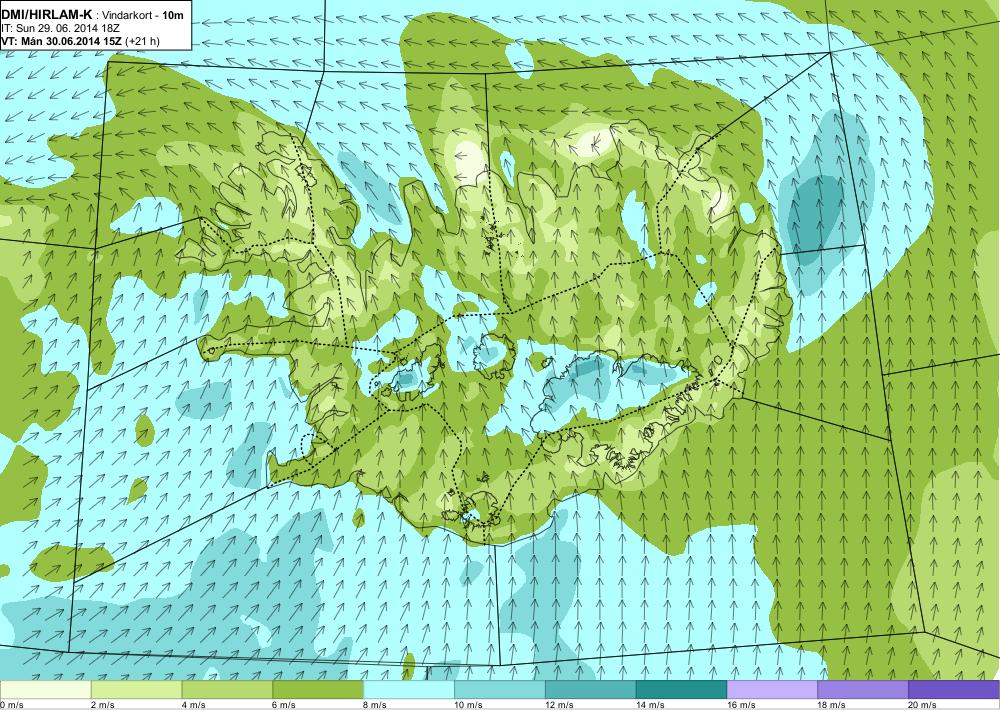Image resolution: width=1000 pixels, height=710 pixels.
Task: Select the deep violet 20 m/s-plus legend swatch
Action: 954,690
